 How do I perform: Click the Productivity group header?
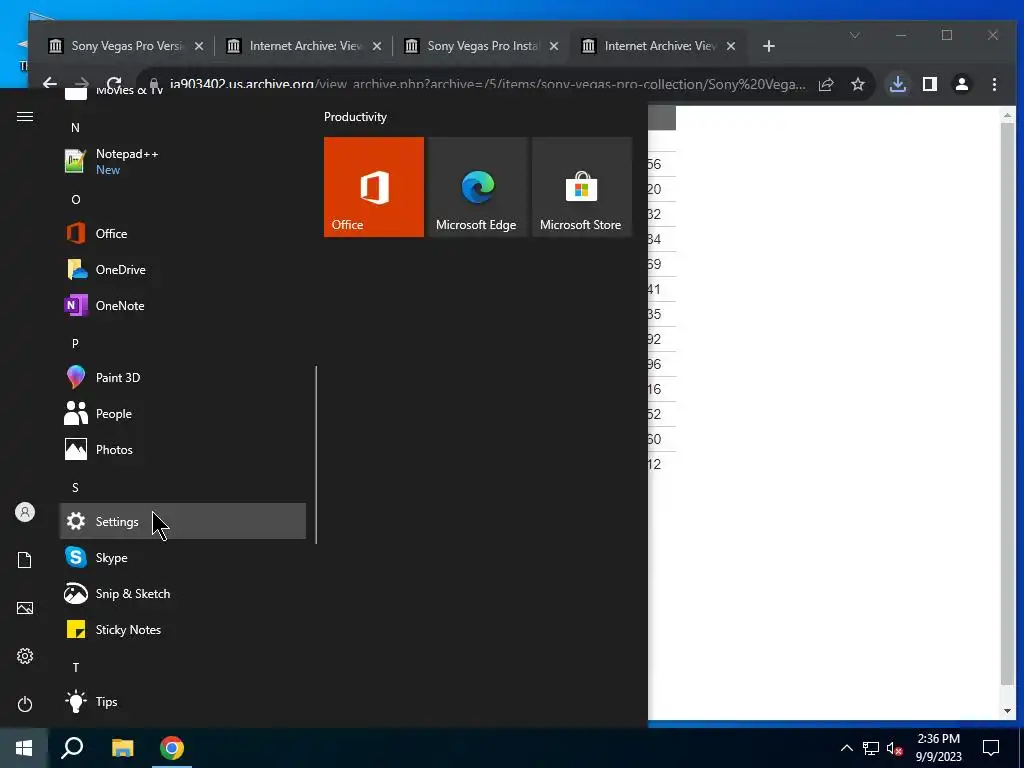pyautogui.click(x=355, y=117)
